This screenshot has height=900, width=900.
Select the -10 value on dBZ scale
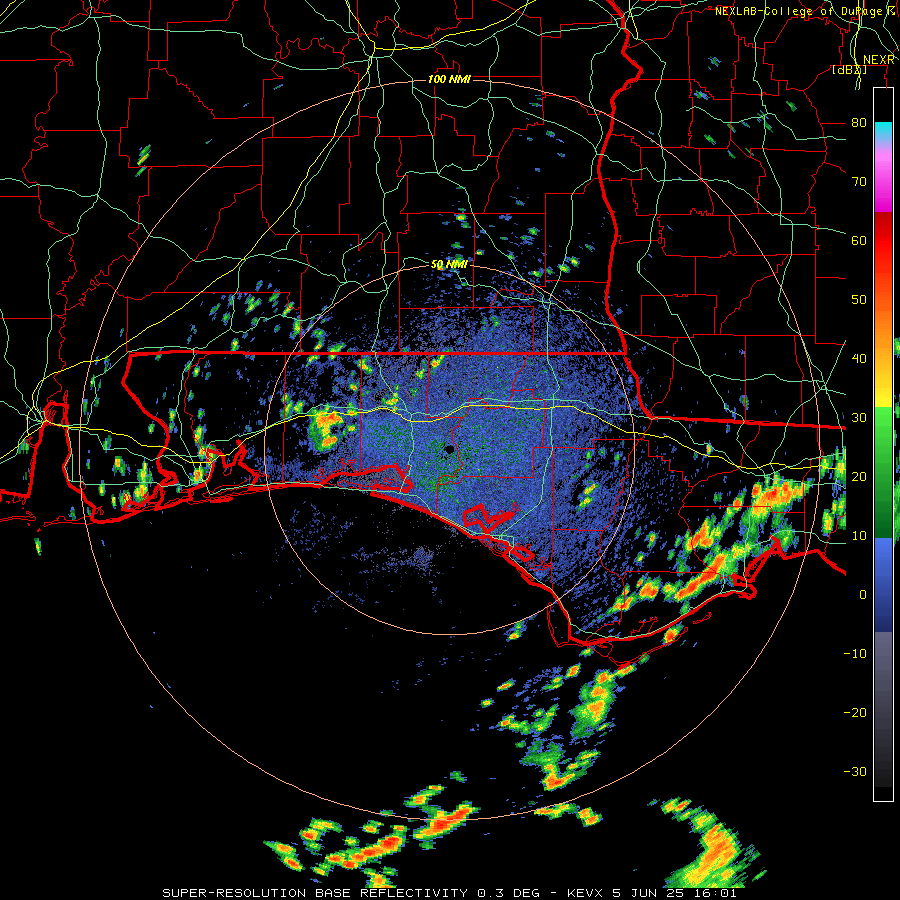coord(855,654)
